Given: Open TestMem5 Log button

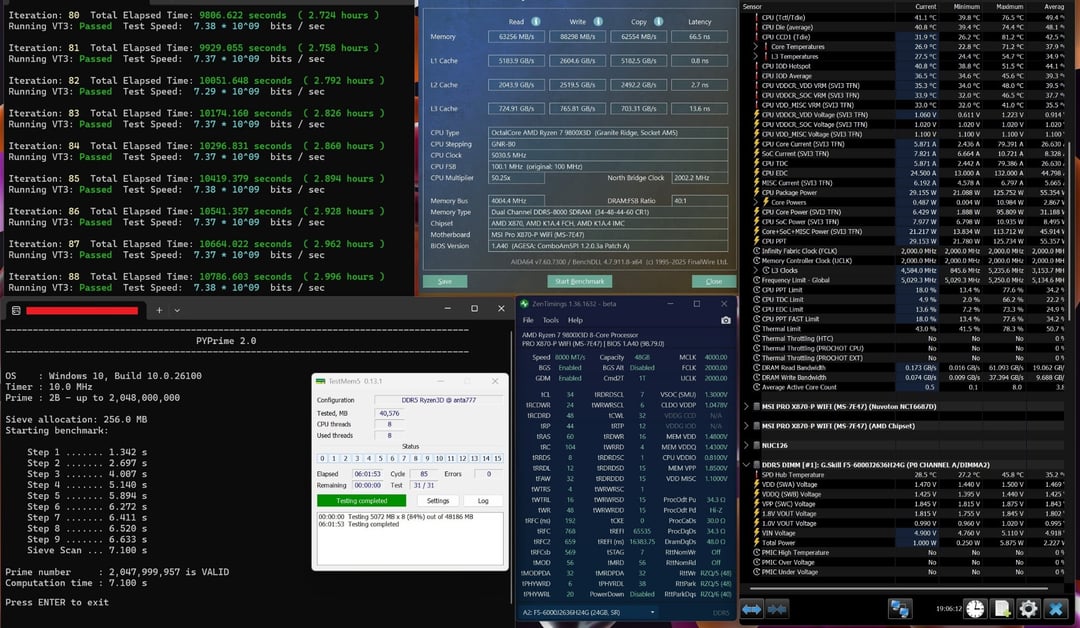Looking at the screenshot, I should click(x=483, y=501).
